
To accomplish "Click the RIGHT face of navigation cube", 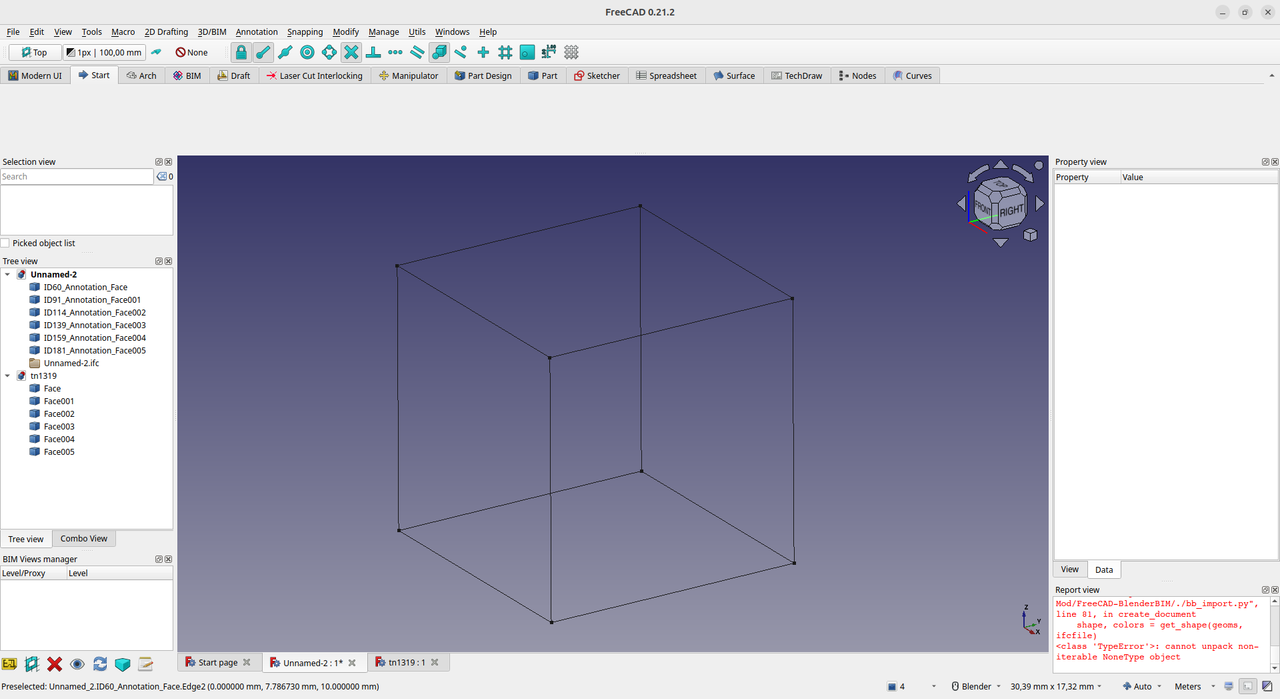I will 1012,211.
